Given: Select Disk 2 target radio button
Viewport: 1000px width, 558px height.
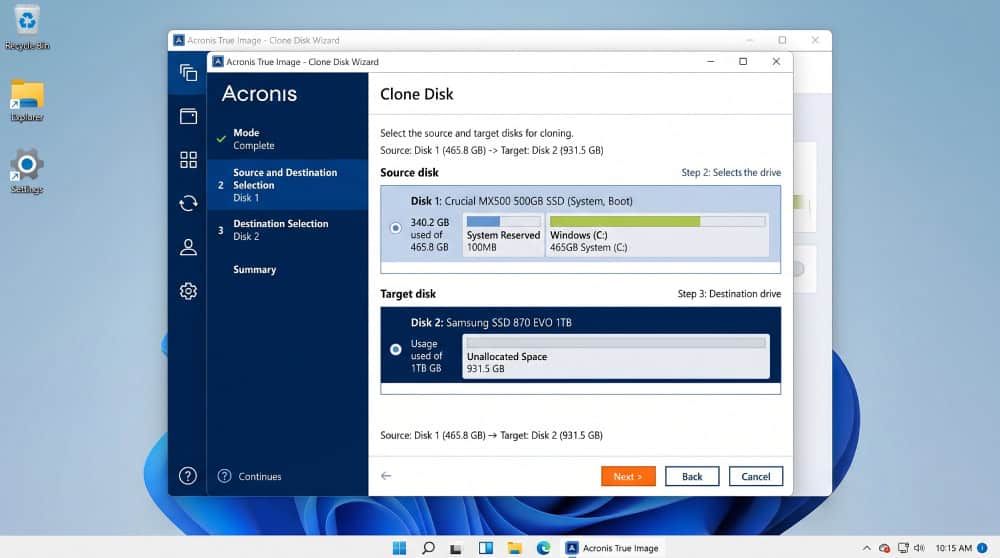Looking at the screenshot, I should point(395,349).
